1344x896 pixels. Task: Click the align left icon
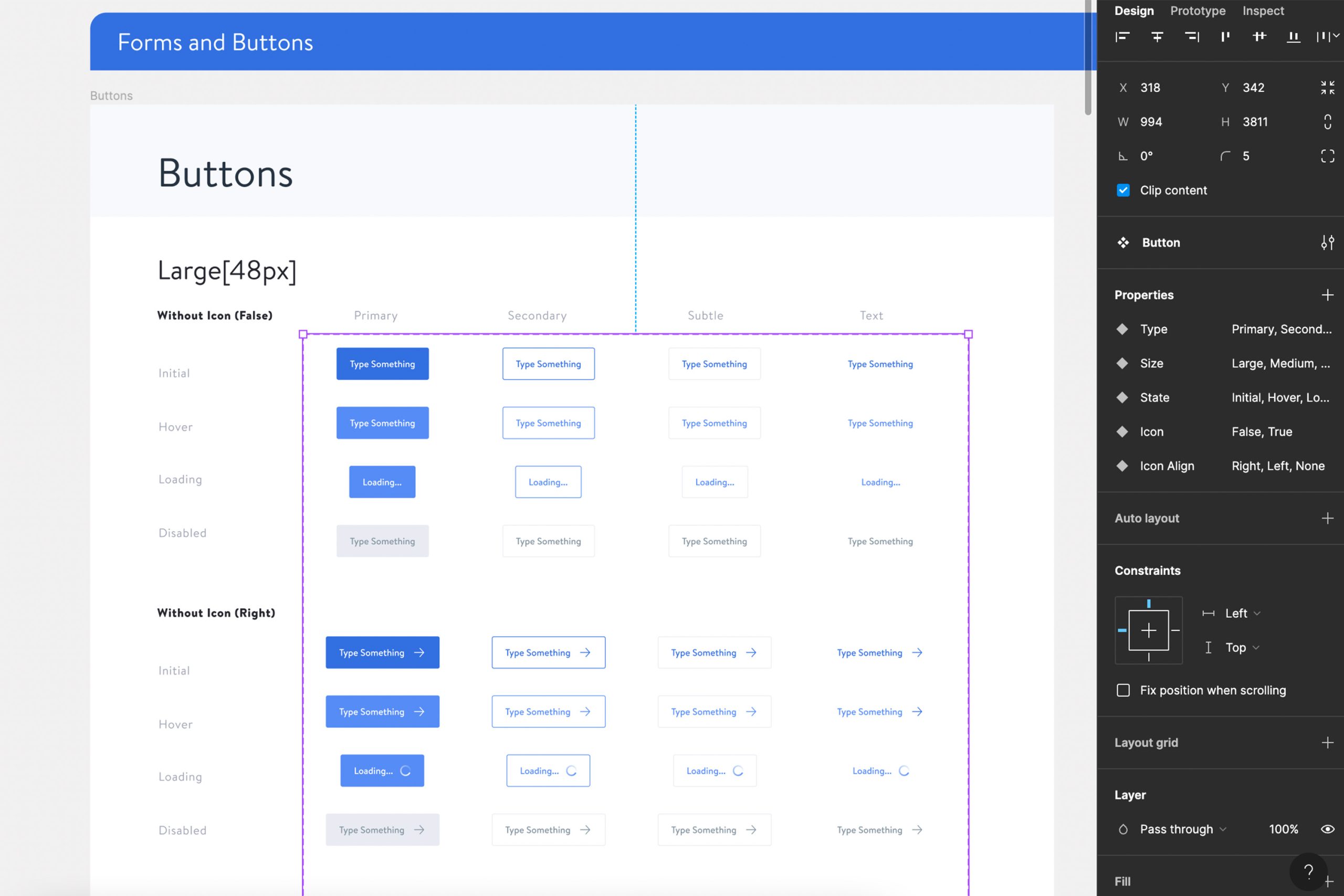[1122, 37]
